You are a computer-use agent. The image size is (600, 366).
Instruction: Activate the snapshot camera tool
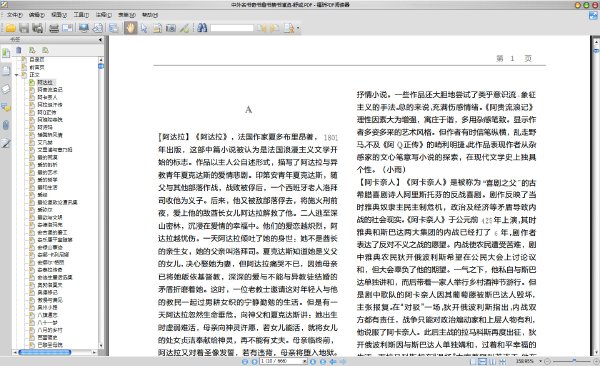[171, 28]
